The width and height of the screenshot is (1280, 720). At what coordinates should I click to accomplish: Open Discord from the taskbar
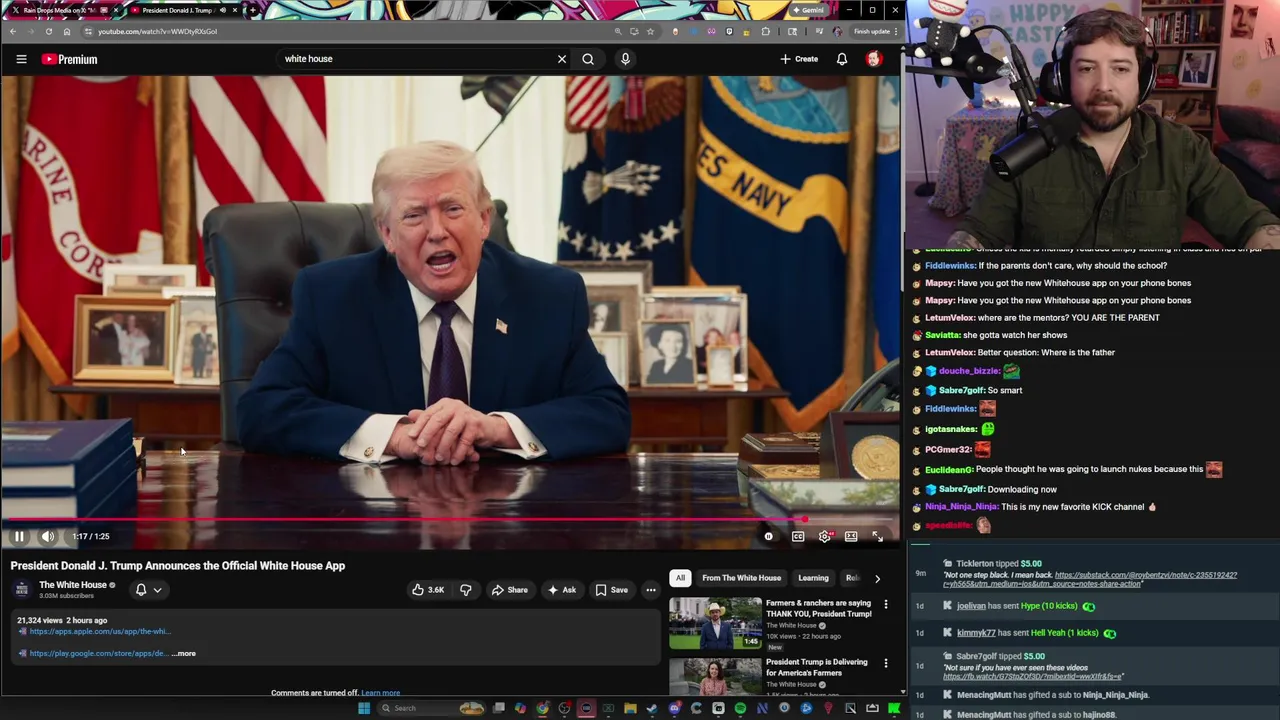point(675,708)
